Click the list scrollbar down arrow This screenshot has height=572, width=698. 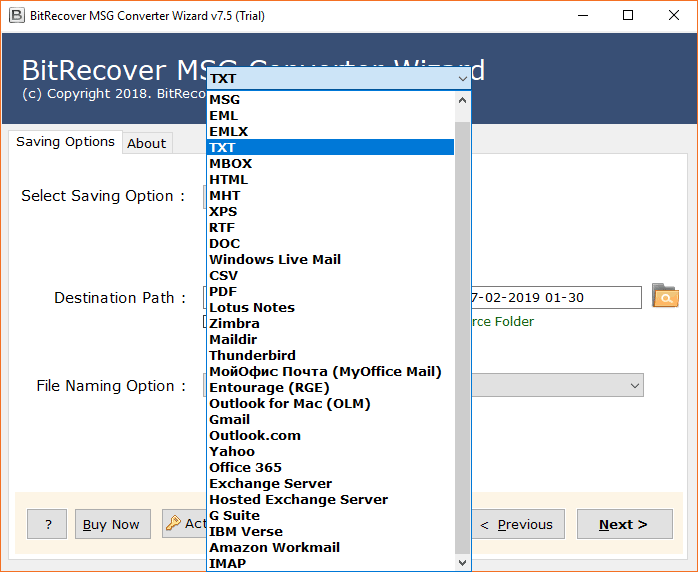[x=463, y=563]
